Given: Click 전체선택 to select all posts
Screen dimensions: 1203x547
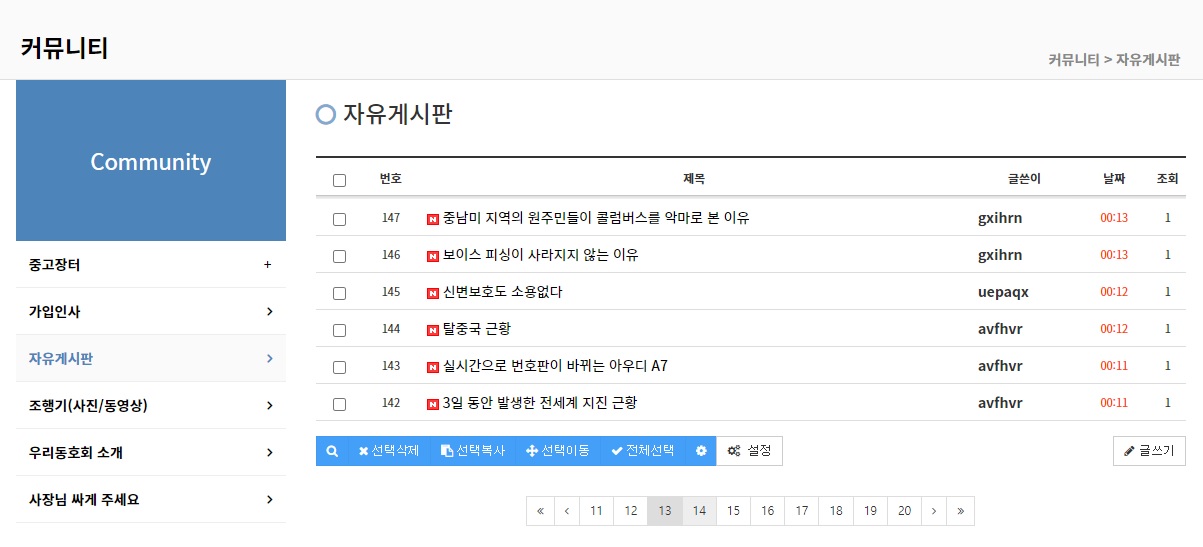Looking at the screenshot, I should click(x=643, y=451).
